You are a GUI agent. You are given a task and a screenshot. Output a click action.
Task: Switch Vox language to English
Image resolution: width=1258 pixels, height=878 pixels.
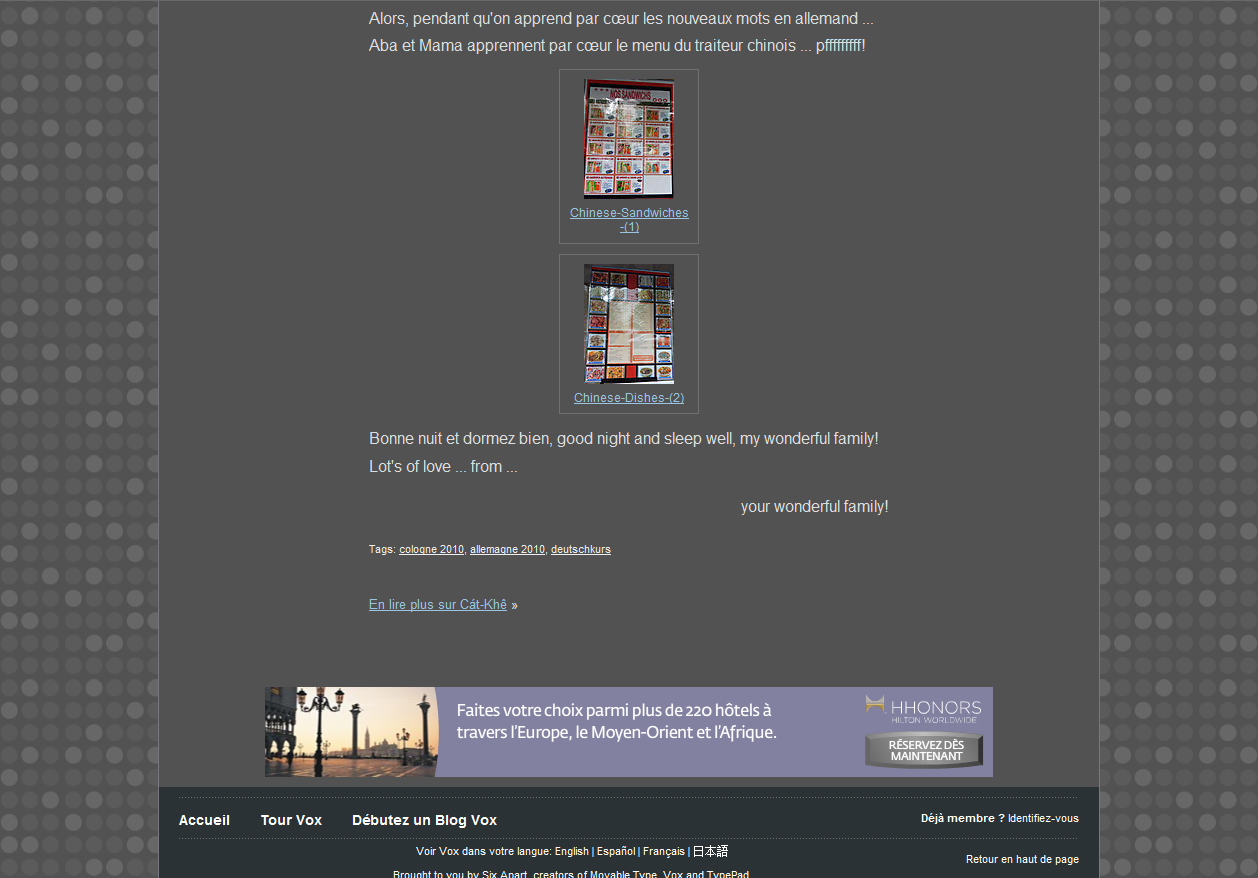(571, 852)
